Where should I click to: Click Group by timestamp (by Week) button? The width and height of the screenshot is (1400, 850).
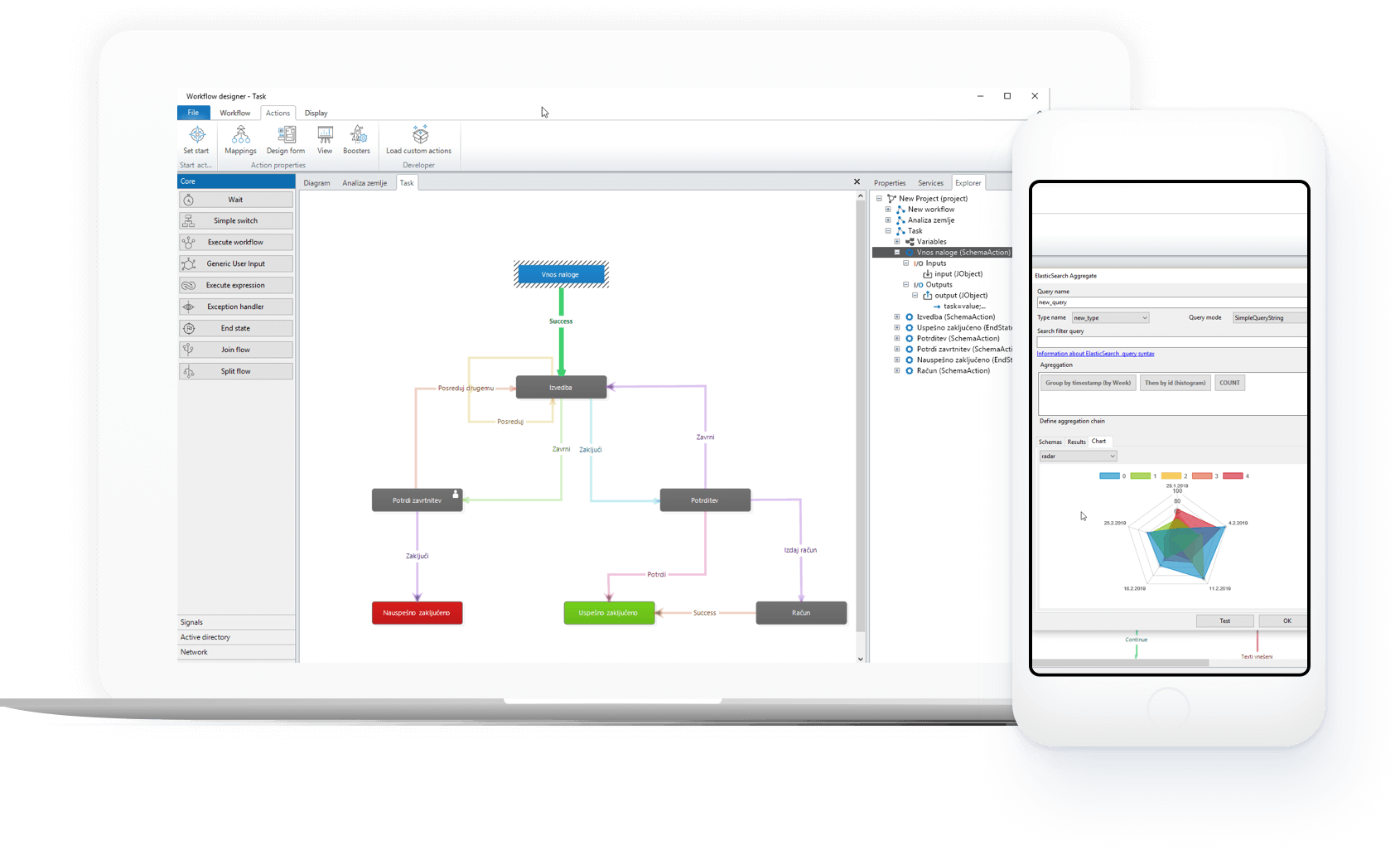tap(1088, 383)
